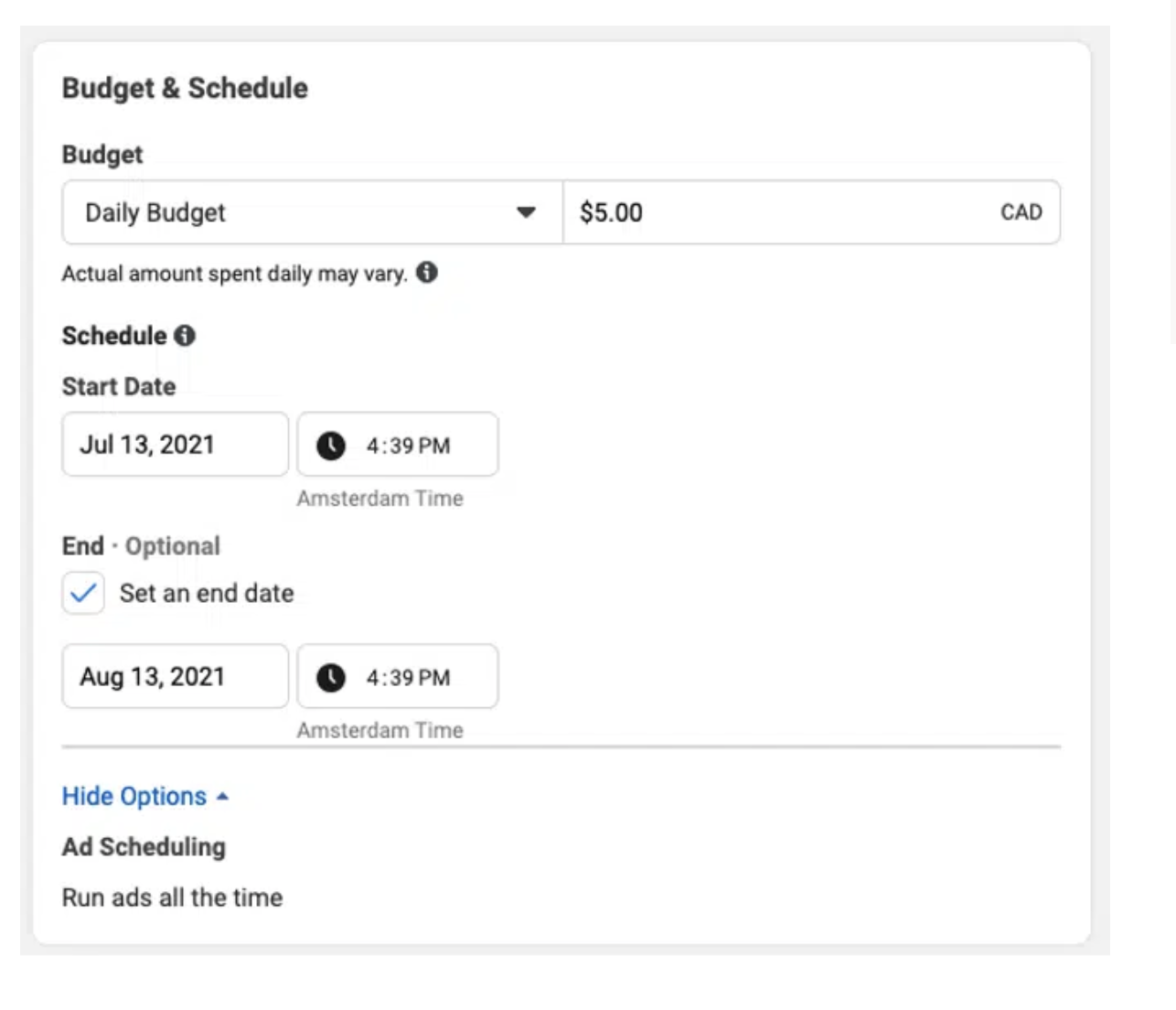Image resolution: width=1176 pixels, height=1010 pixels.
Task: Click into the $5.00 budget amount field
Action: pyautogui.click(x=812, y=212)
